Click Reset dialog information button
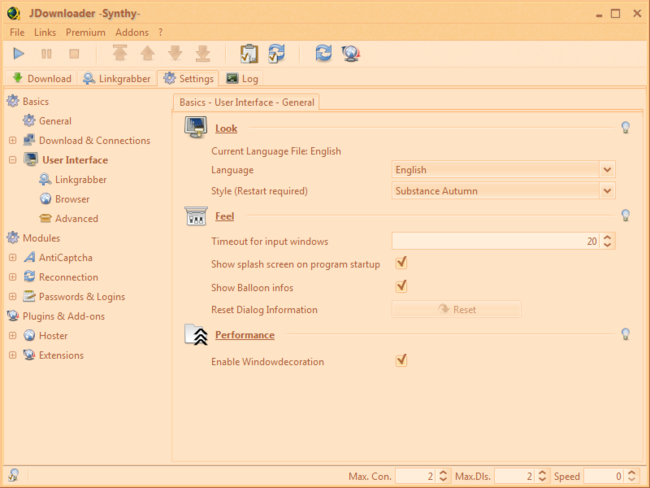 (456, 309)
